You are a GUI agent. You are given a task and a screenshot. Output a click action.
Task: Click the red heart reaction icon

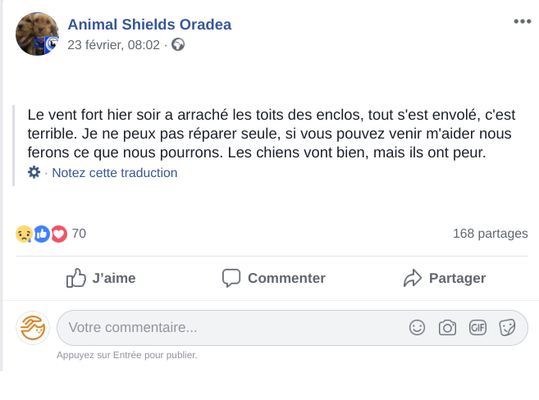(x=59, y=234)
